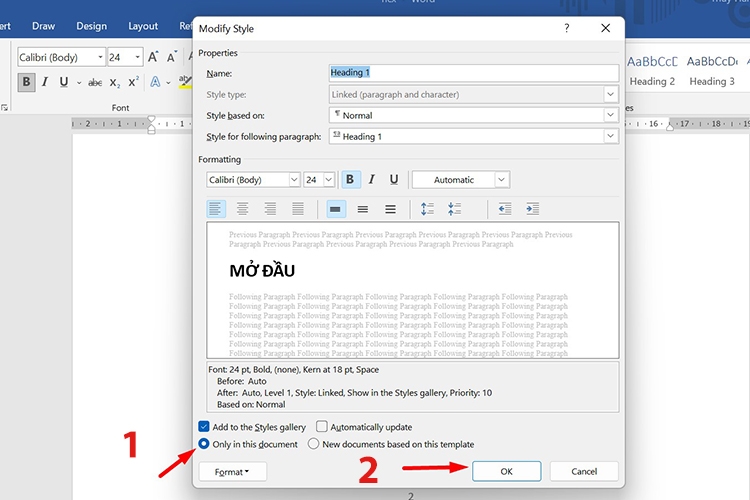Increase indent in the dialog

pos(532,209)
